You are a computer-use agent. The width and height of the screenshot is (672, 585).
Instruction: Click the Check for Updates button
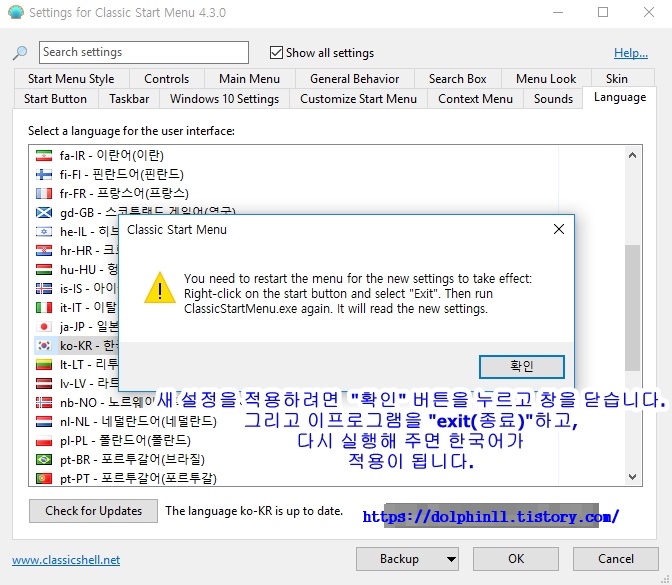93,511
